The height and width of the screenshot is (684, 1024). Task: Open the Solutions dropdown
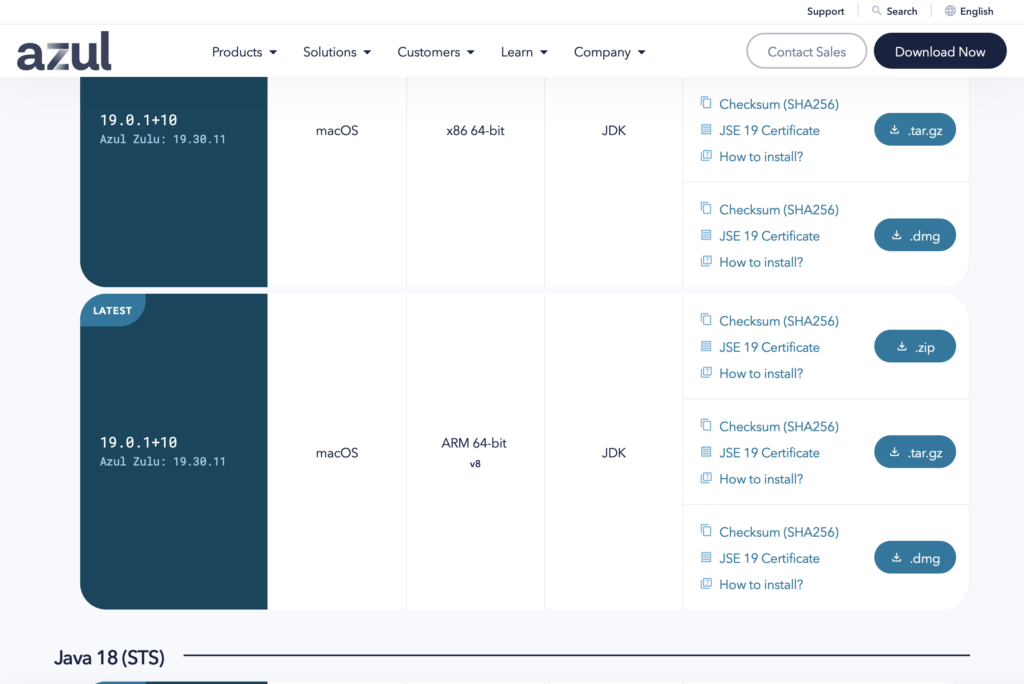[337, 52]
